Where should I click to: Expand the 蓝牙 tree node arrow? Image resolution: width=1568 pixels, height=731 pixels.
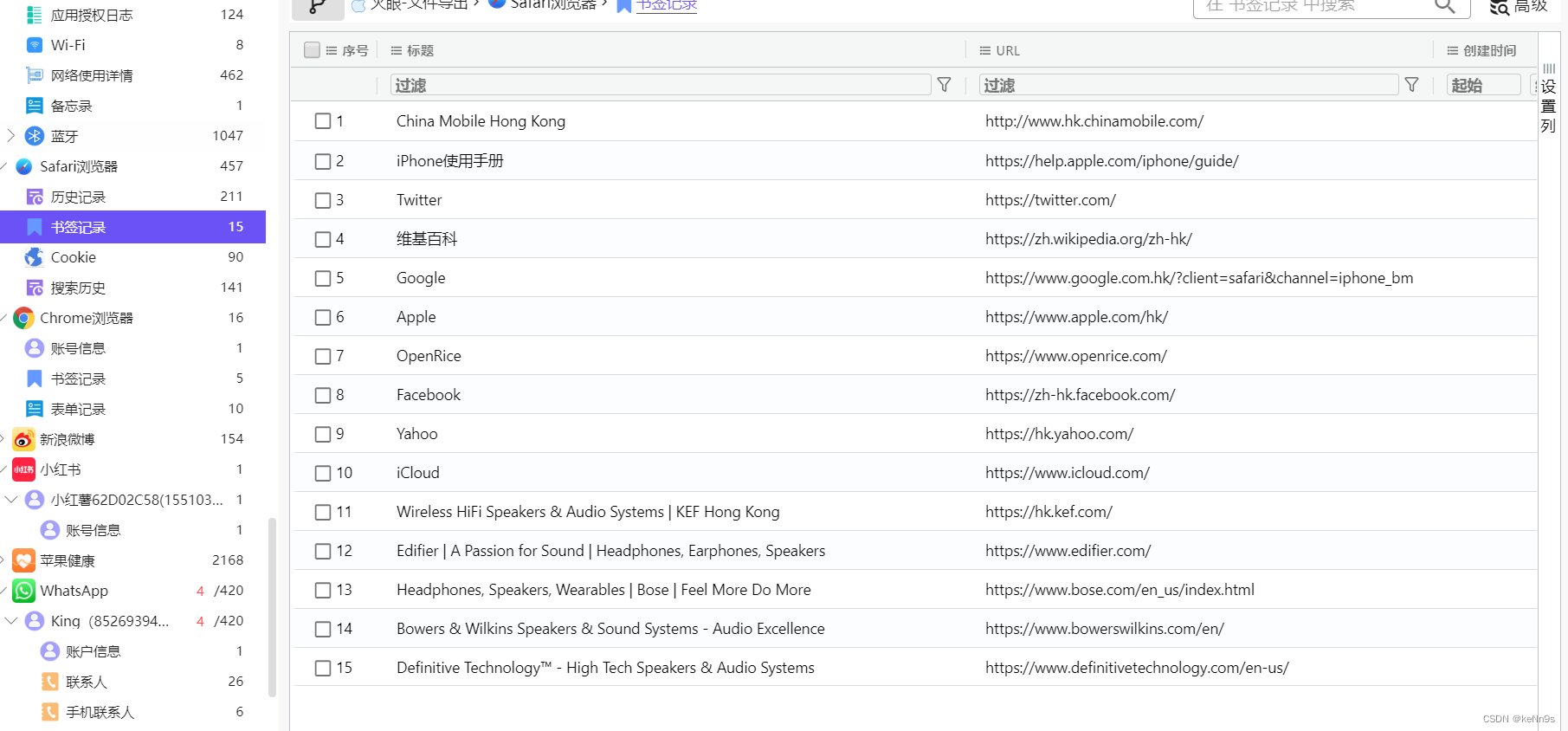click(x=11, y=136)
